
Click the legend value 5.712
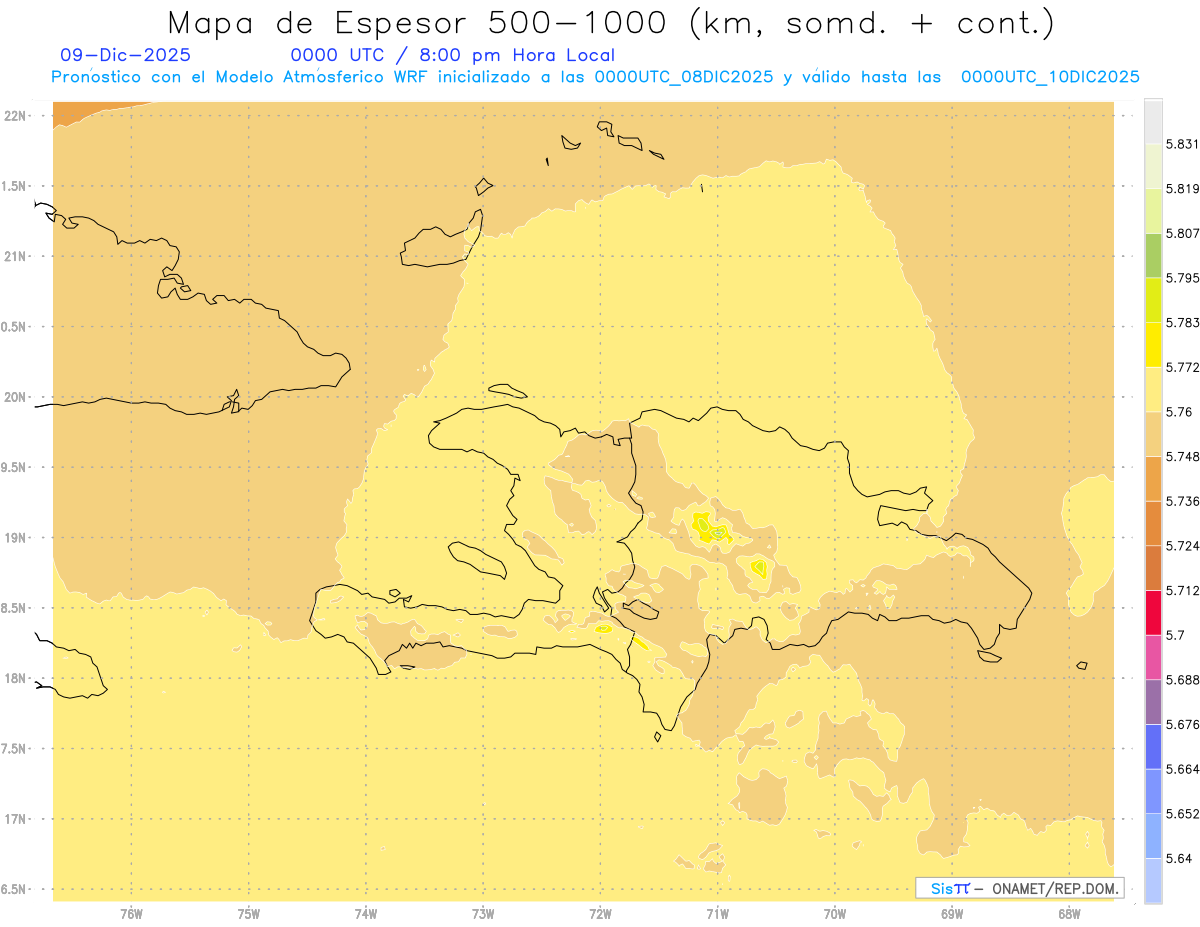(1182, 590)
